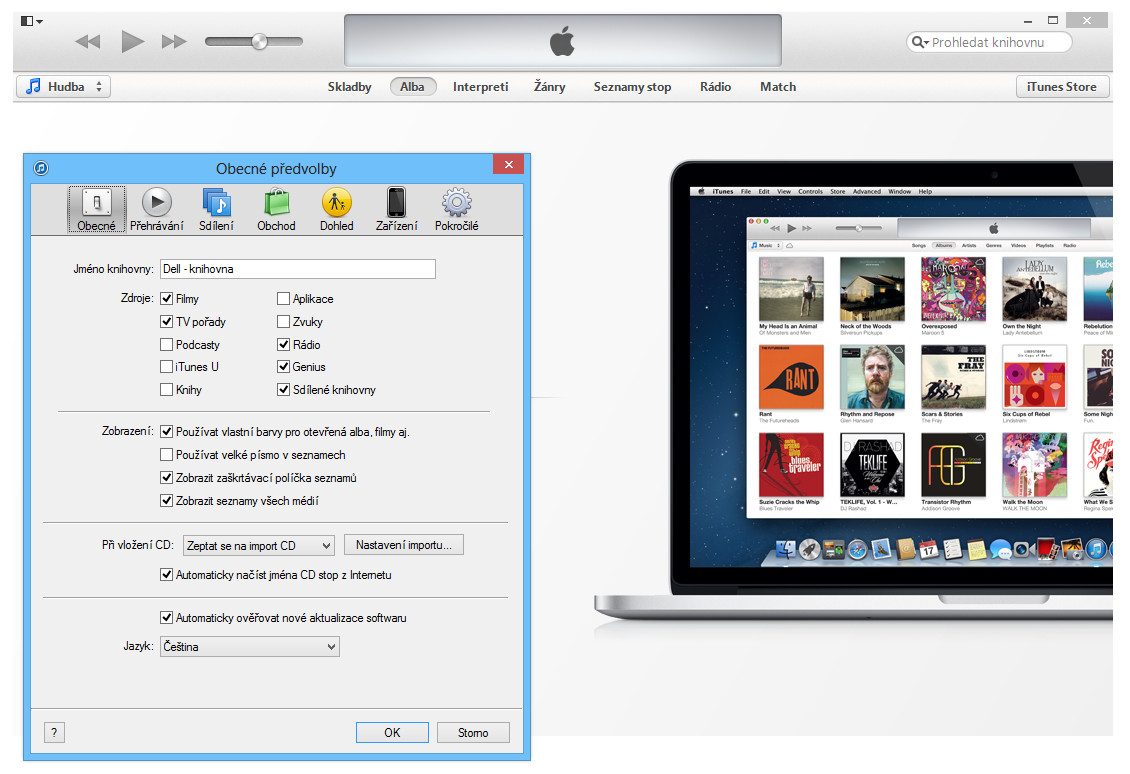Skip back to the previous track
Viewport: 1130px width, 774px height.
tap(88, 42)
